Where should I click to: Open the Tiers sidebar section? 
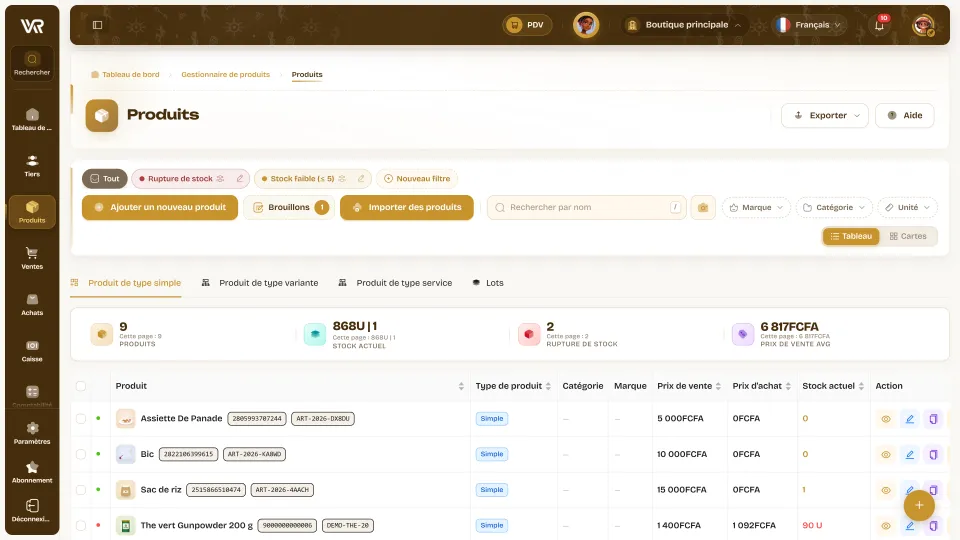(x=32, y=166)
